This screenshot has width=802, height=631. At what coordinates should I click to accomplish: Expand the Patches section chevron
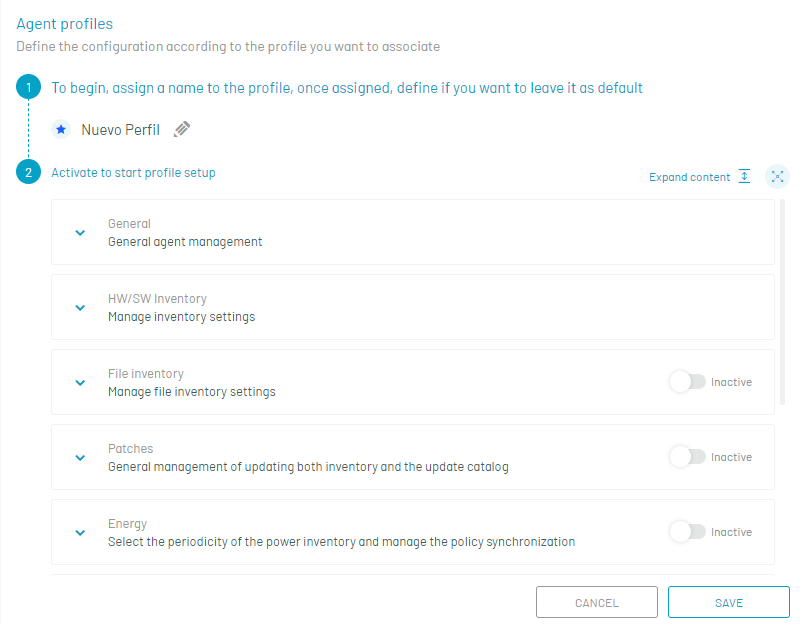click(80, 458)
